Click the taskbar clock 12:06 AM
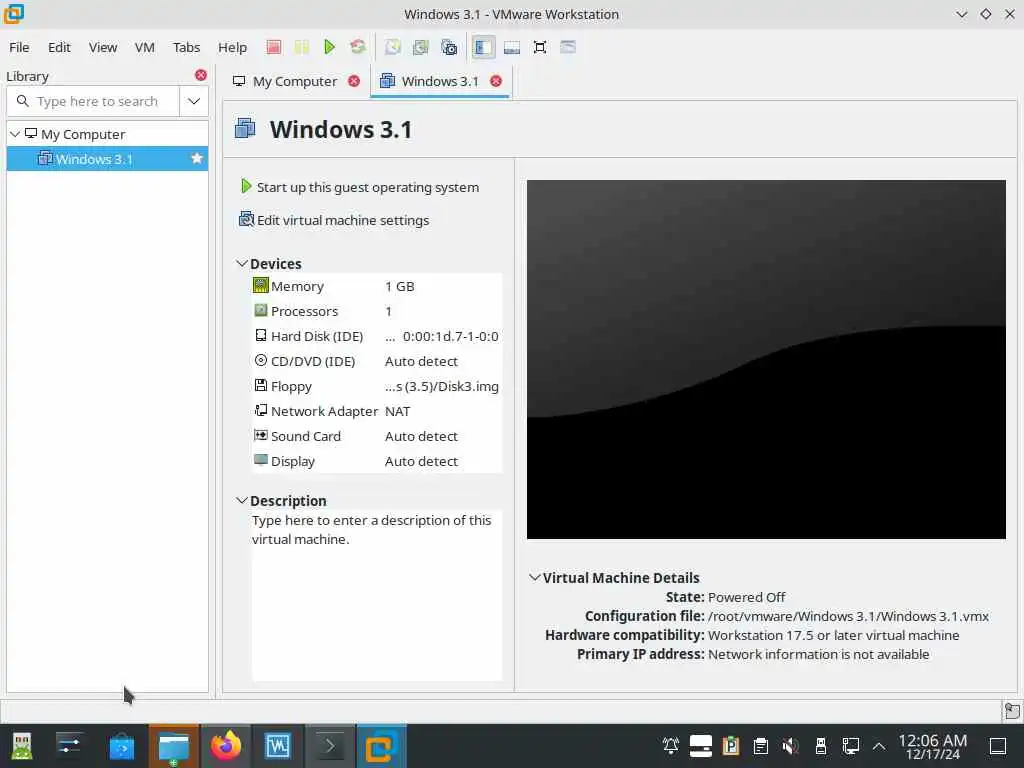 pos(933,746)
